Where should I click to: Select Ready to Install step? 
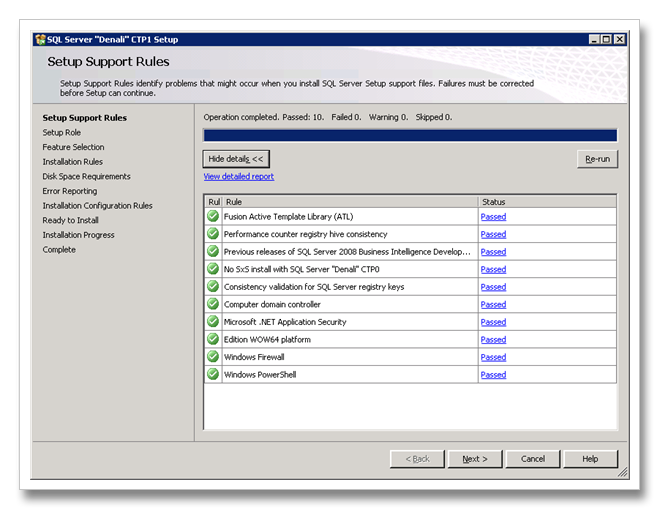click(x=70, y=220)
